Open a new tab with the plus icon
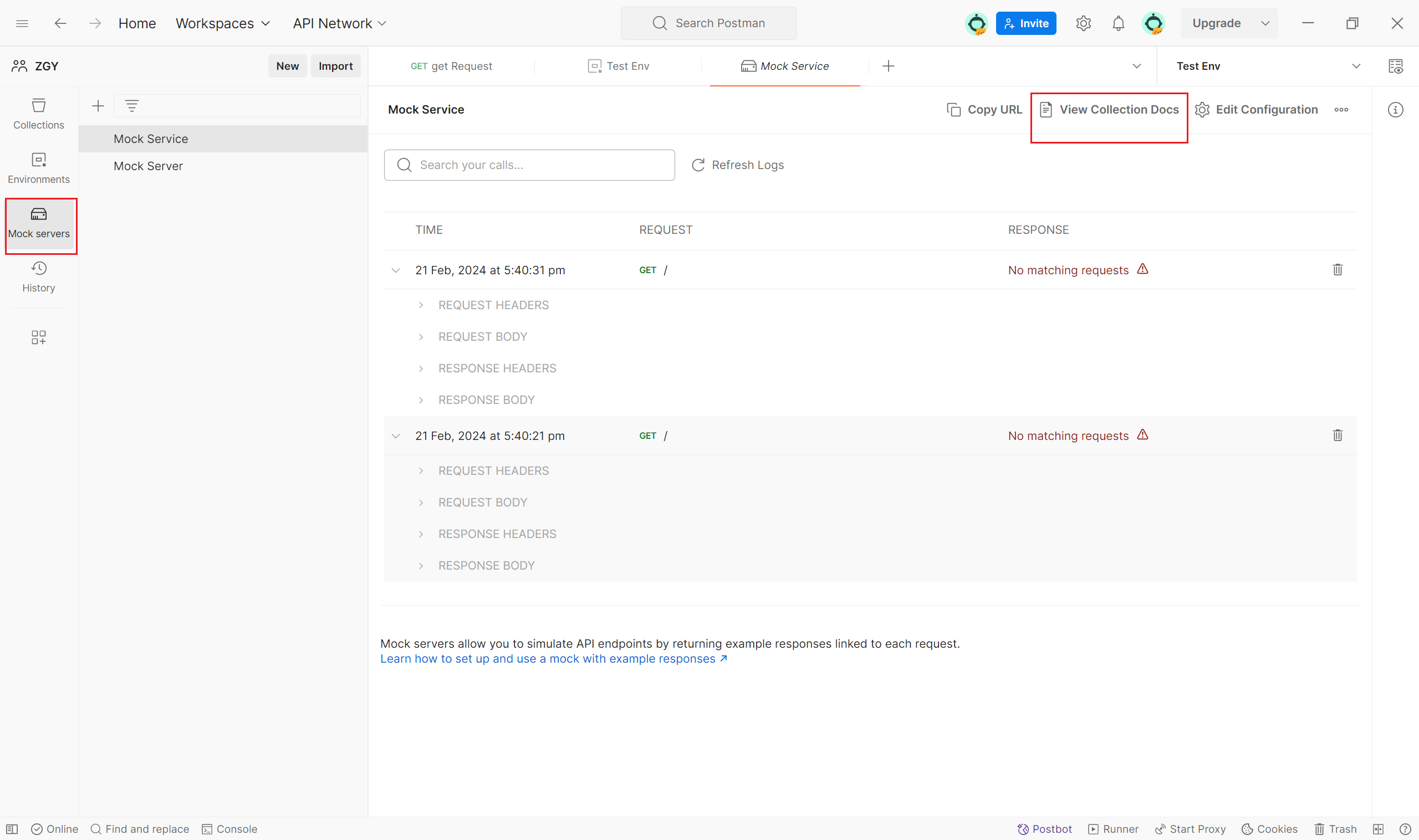 889,66
